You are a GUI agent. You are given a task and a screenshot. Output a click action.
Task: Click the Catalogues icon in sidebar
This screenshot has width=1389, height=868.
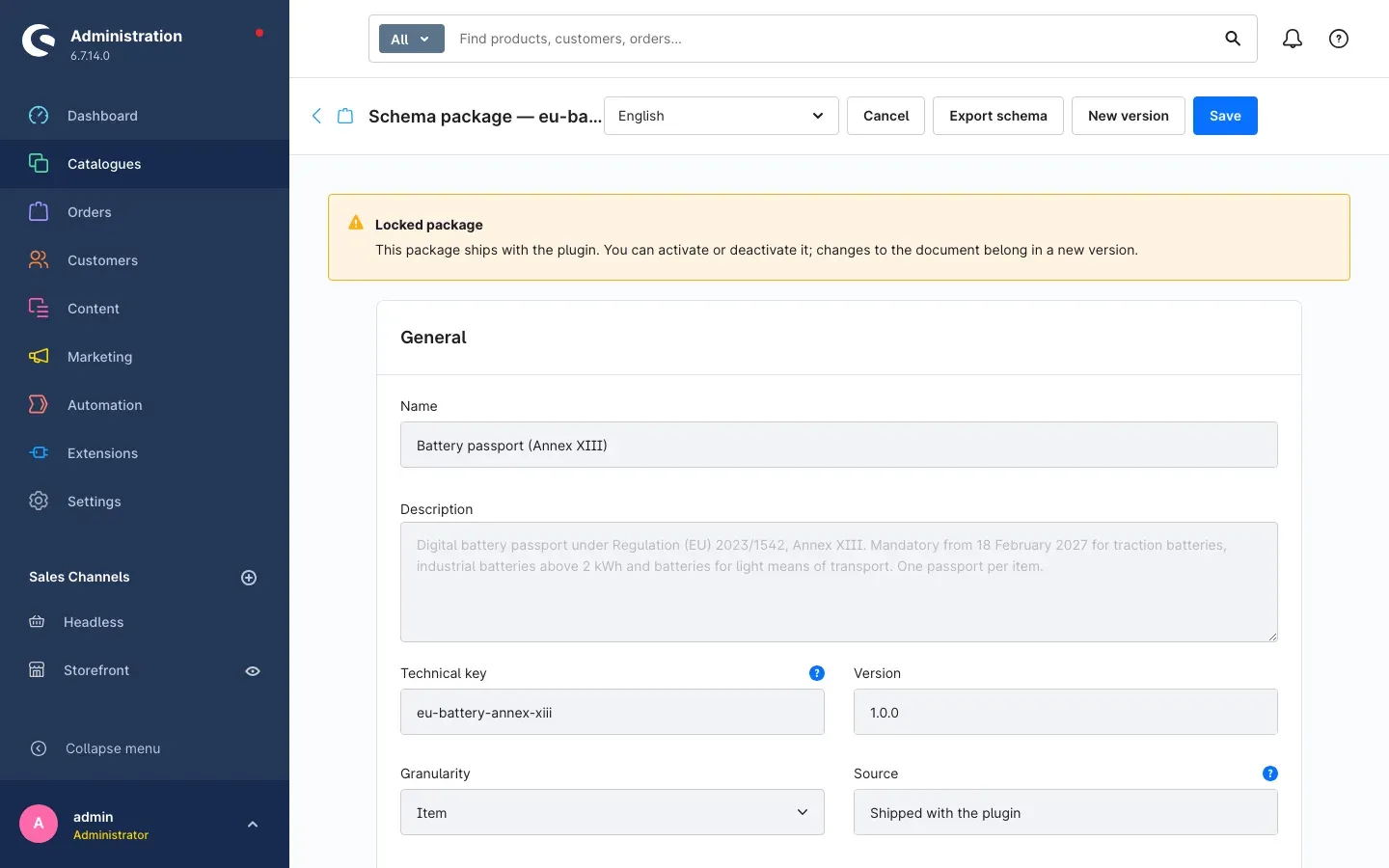coord(39,164)
